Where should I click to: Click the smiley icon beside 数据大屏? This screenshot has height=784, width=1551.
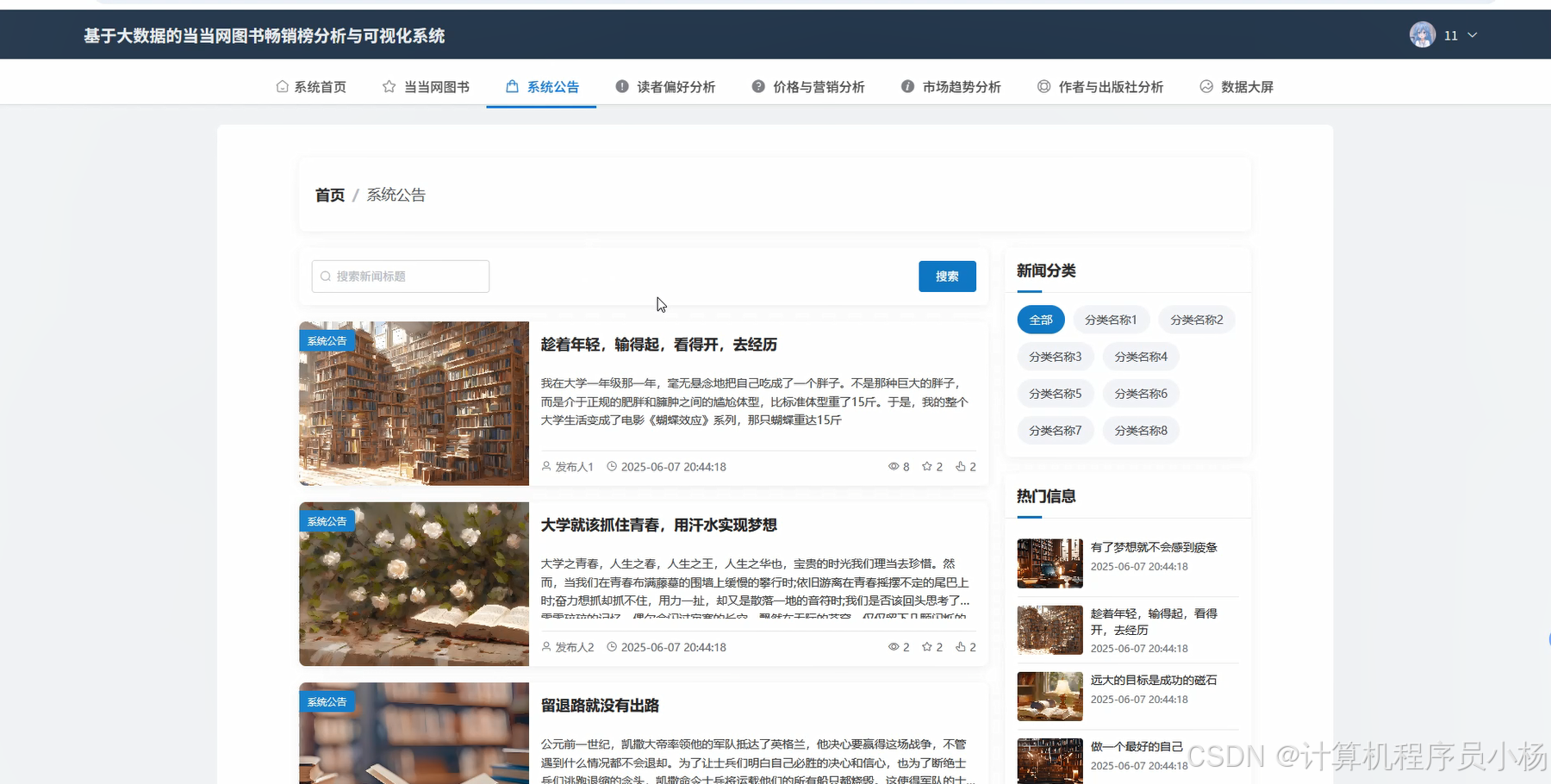click(x=1206, y=86)
